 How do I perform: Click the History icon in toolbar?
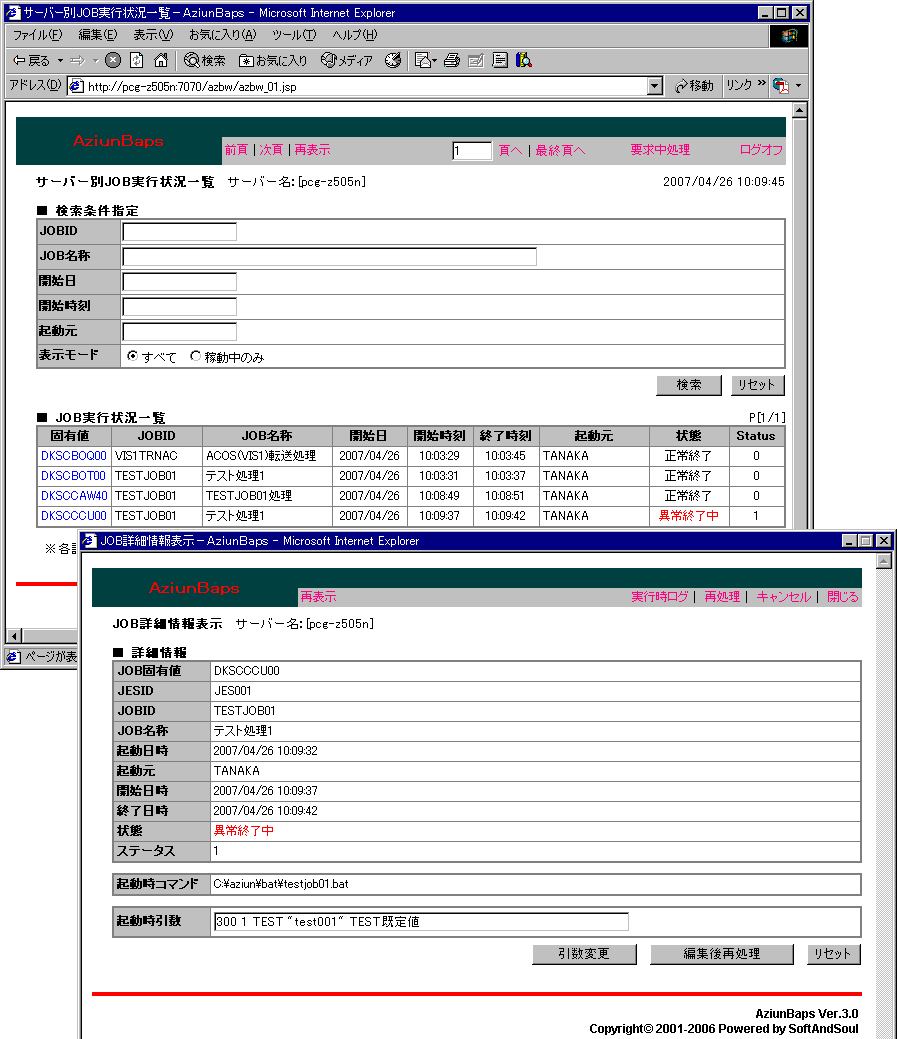point(393,60)
